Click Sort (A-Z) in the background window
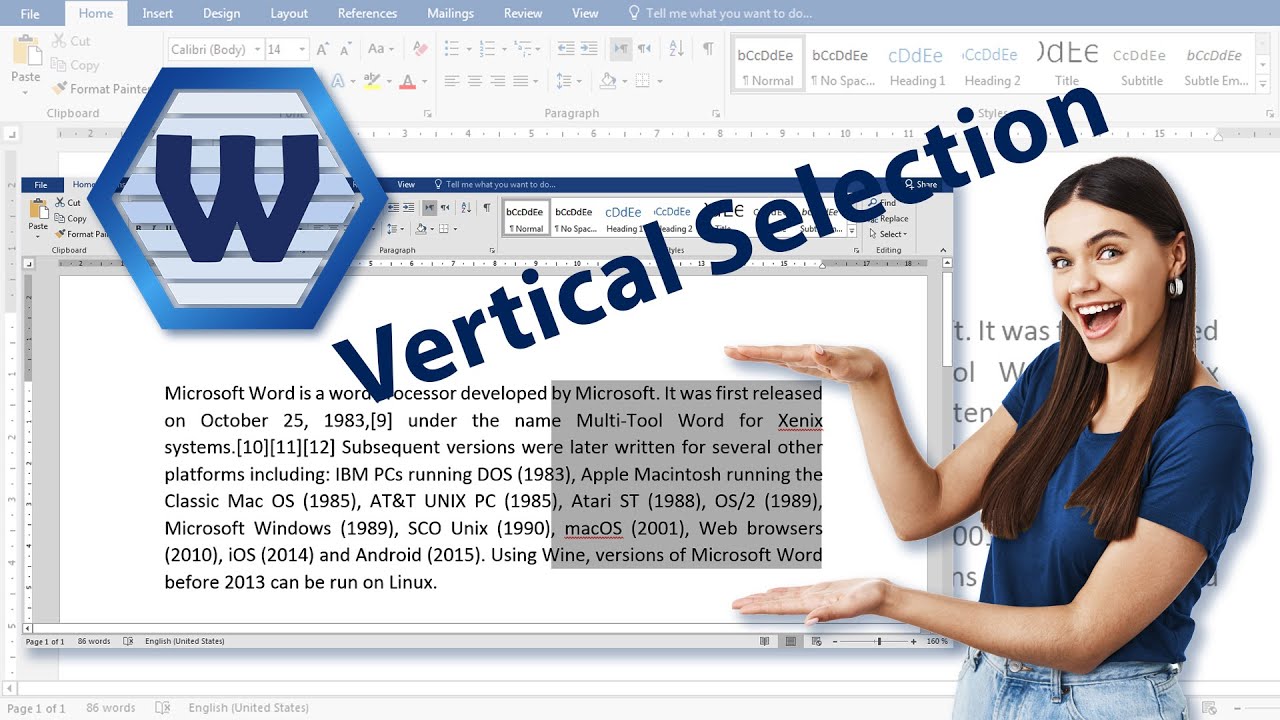1280x720 pixels. 675,49
